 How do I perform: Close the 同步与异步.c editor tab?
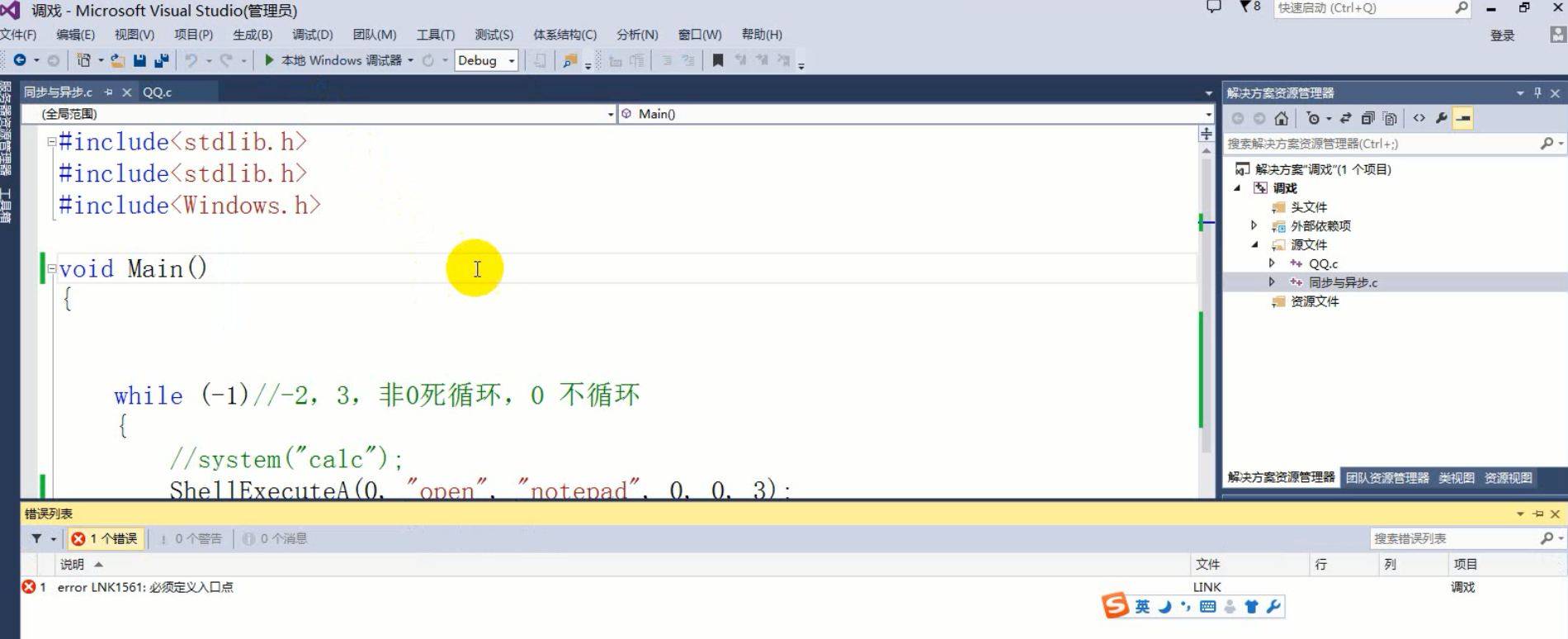[127, 92]
